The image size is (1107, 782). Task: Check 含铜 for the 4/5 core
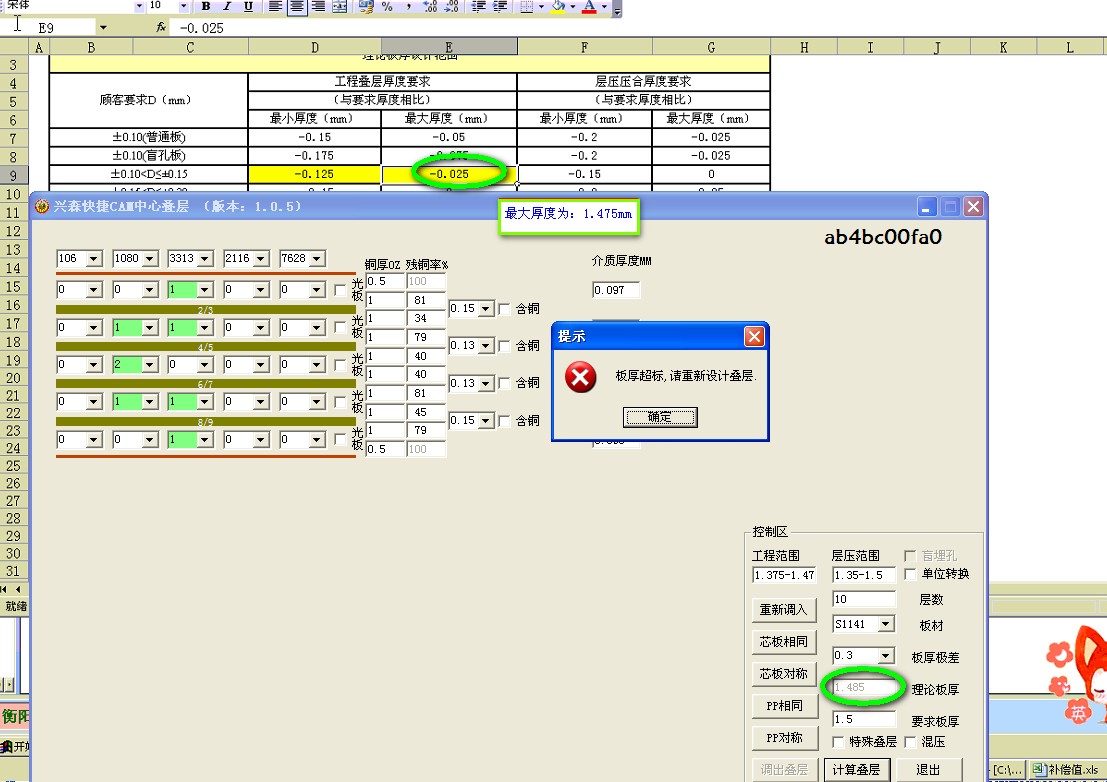click(x=504, y=345)
